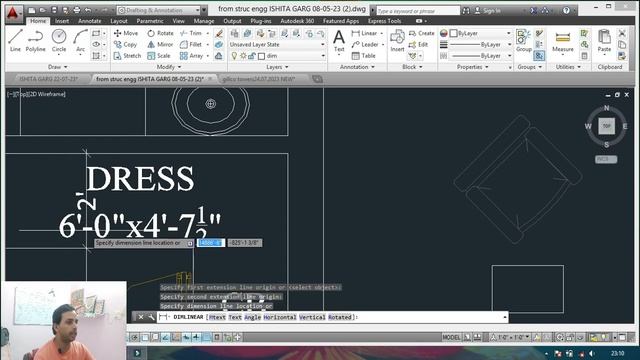Screen dimensions: 640x360
Task: Open the object color ByLayer swatch dropdown
Action: click(x=481, y=33)
